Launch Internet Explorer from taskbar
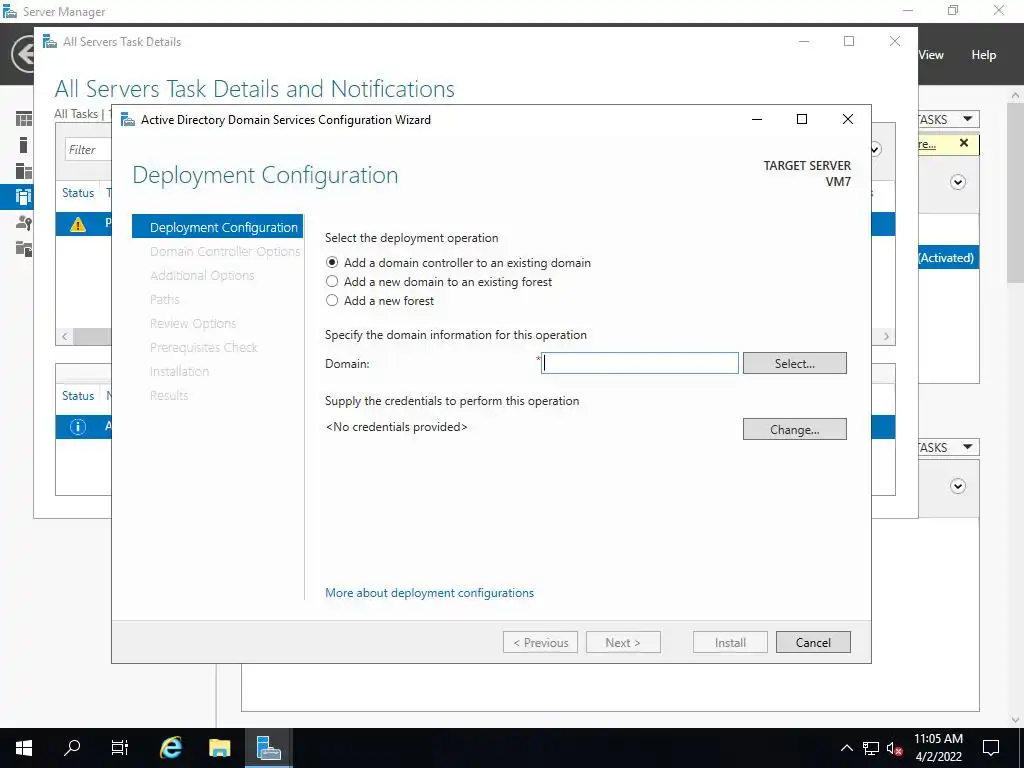The height and width of the screenshot is (768, 1024). point(170,748)
